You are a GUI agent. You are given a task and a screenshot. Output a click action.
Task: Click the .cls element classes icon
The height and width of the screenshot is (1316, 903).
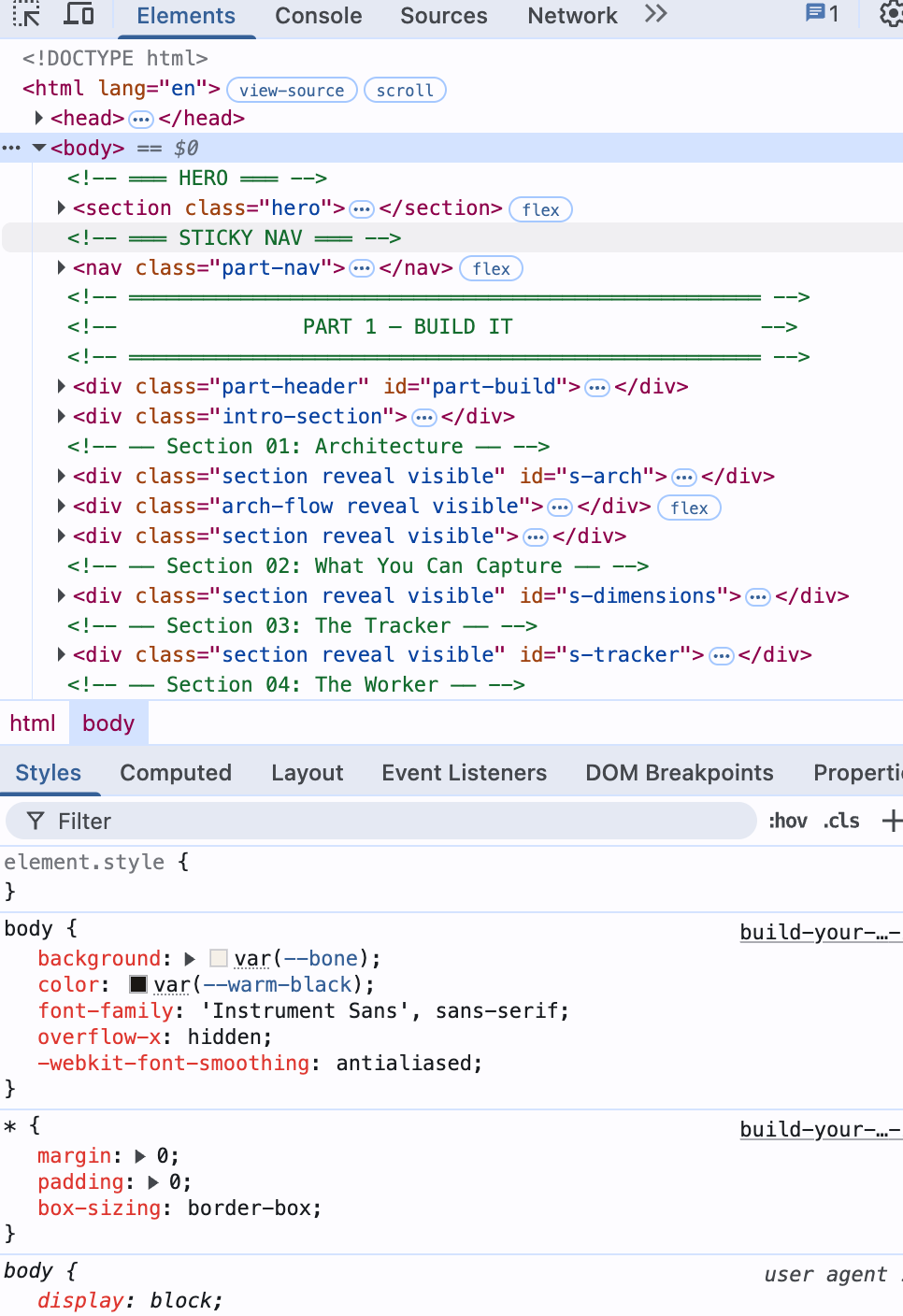[x=840, y=821]
